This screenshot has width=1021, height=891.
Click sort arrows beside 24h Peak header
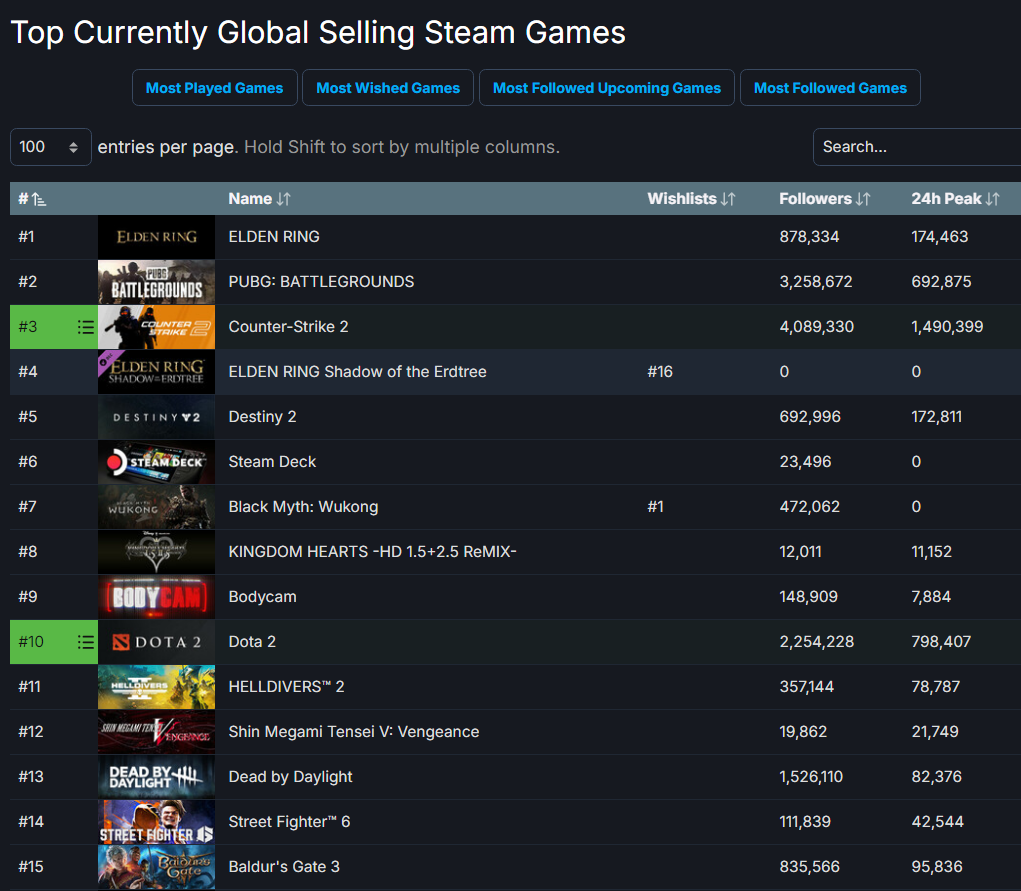click(x=992, y=199)
